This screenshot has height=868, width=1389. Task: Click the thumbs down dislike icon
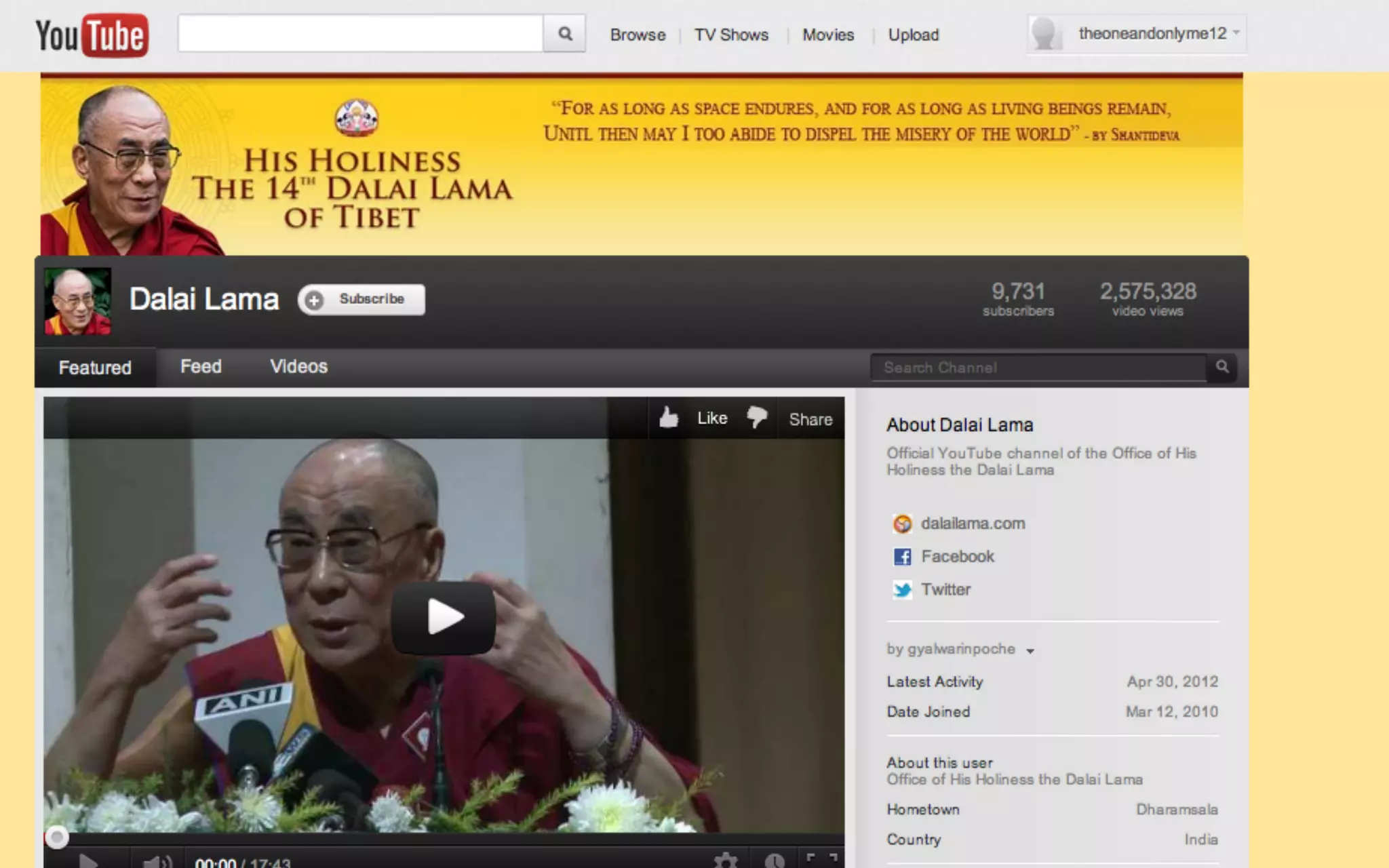pyautogui.click(x=757, y=417)
